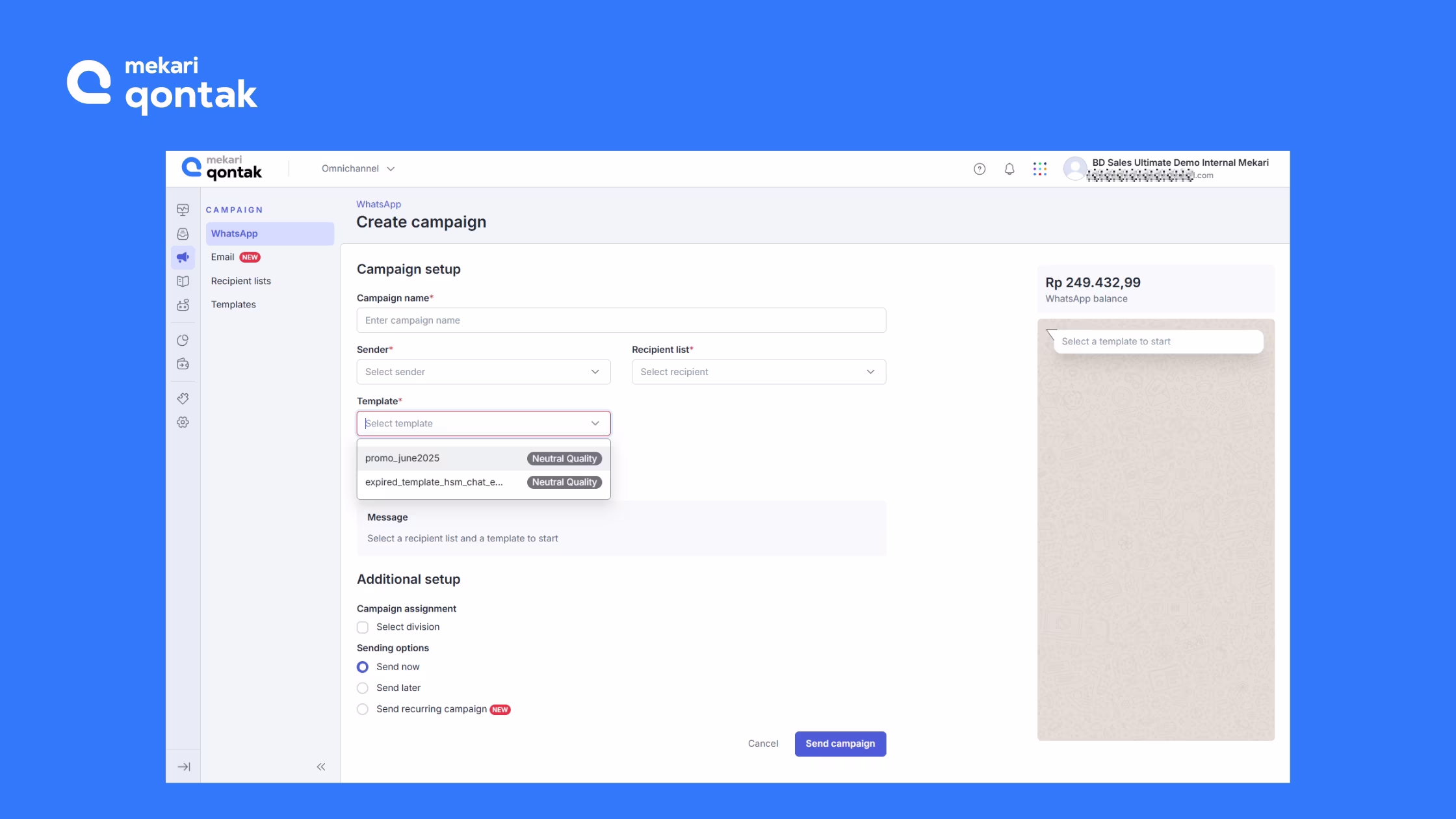Open Recipient lists in campaign menu
Screen dimensions: 1456x819
click(x=270, y=281)
